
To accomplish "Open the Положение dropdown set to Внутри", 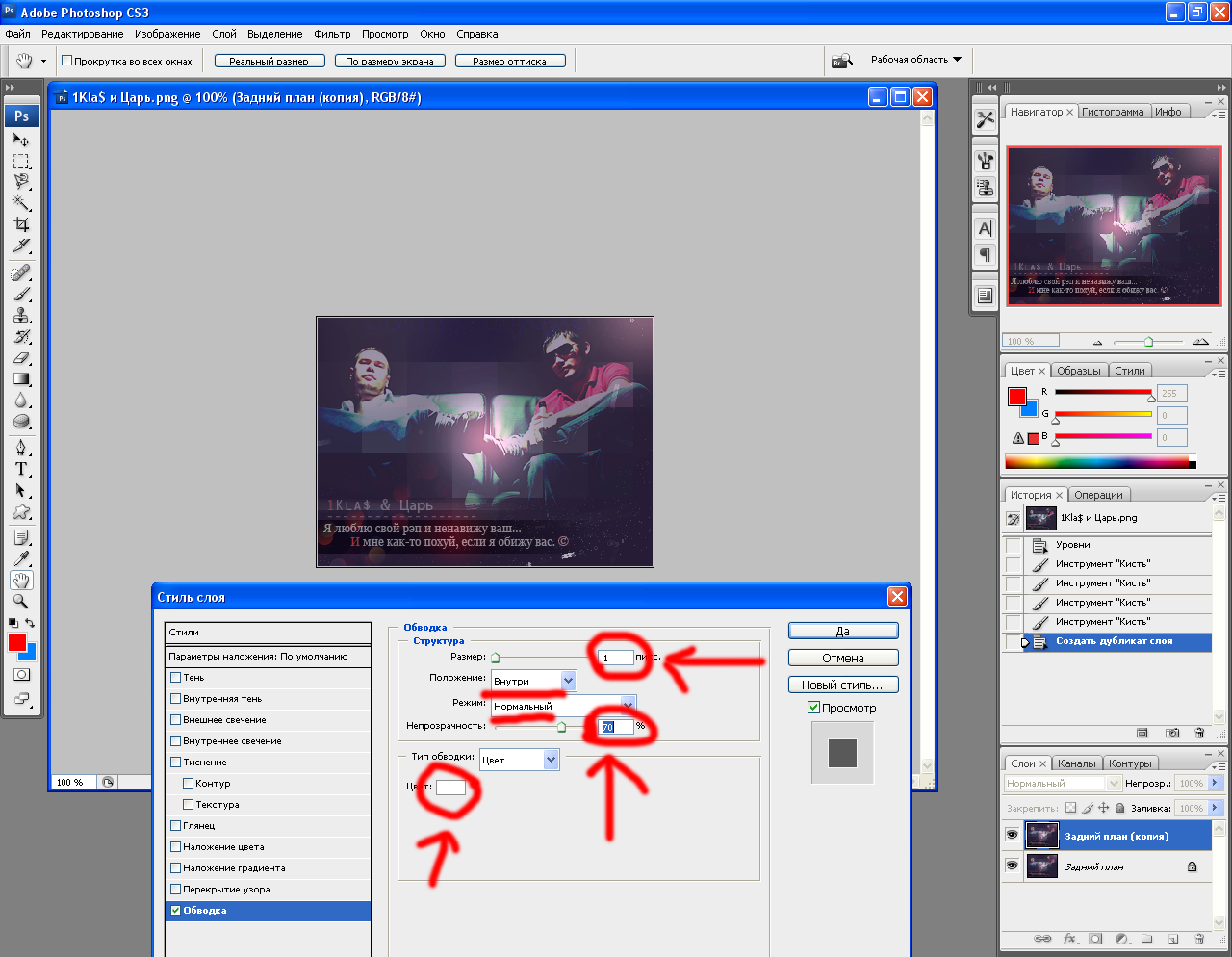I will point(568,681).
